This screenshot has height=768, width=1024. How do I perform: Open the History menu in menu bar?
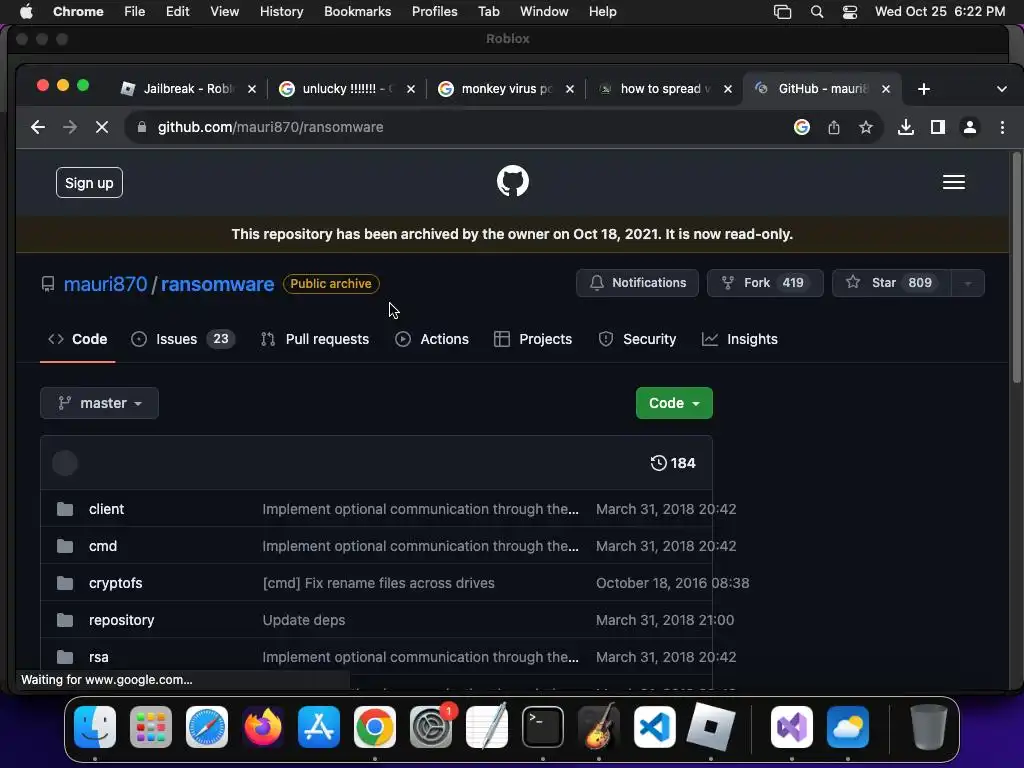(281, 12)
